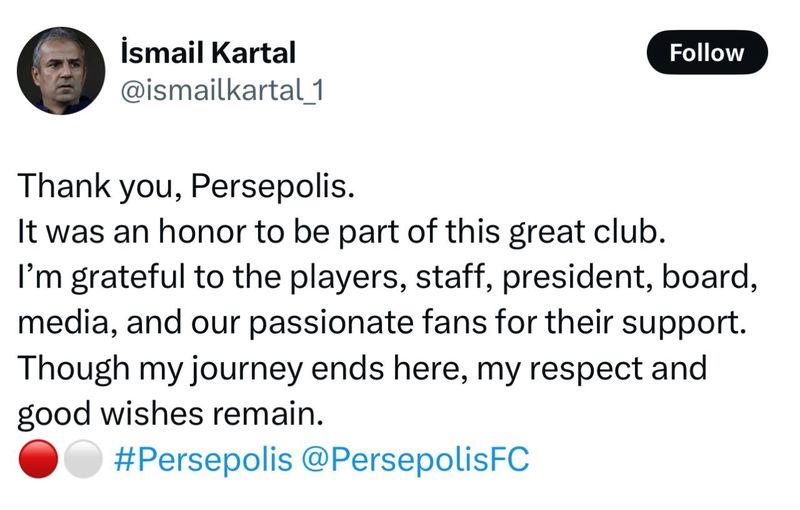Click the red circle emoji
This screenshot has height=510, width=800.
pos(38,458)
